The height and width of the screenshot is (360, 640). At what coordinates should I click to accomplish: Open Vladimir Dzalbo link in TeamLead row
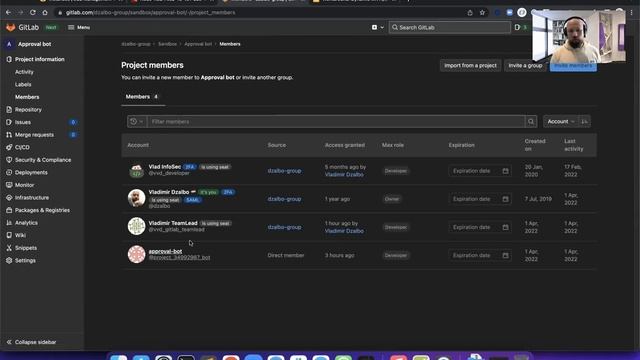344,231
